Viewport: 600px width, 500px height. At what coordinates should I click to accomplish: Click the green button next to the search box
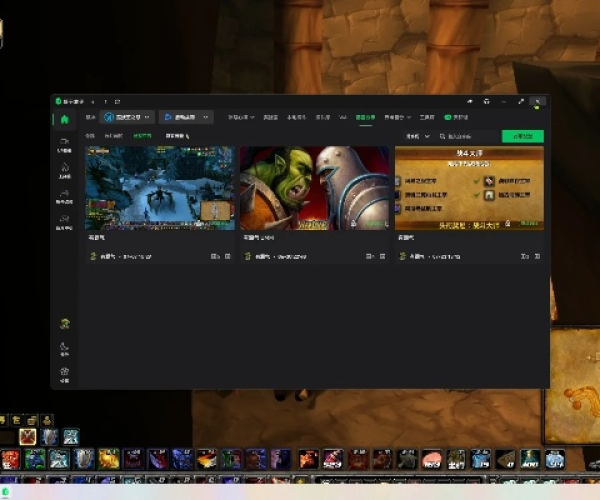523,136
